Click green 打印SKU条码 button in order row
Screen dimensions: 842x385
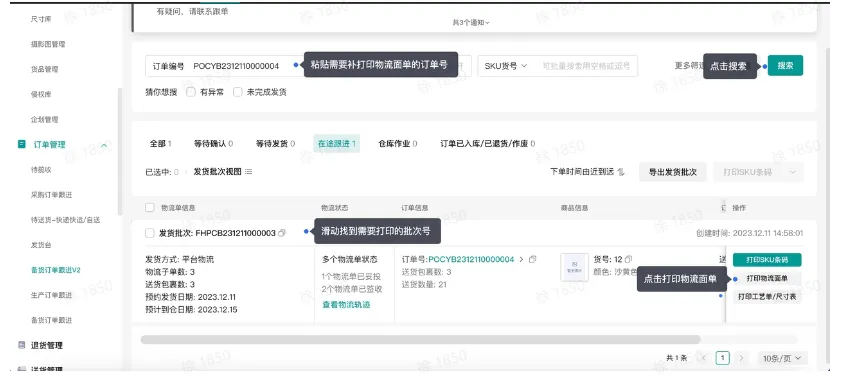pos(767,260)
